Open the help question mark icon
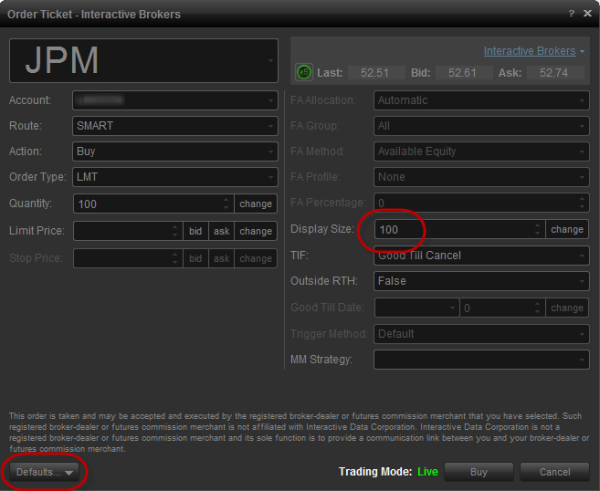 (x=571, y=13)
